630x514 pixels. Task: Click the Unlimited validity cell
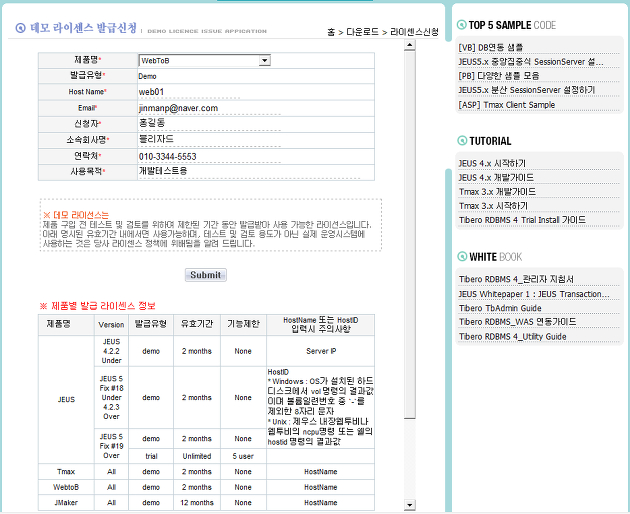[x=196, y=456]
